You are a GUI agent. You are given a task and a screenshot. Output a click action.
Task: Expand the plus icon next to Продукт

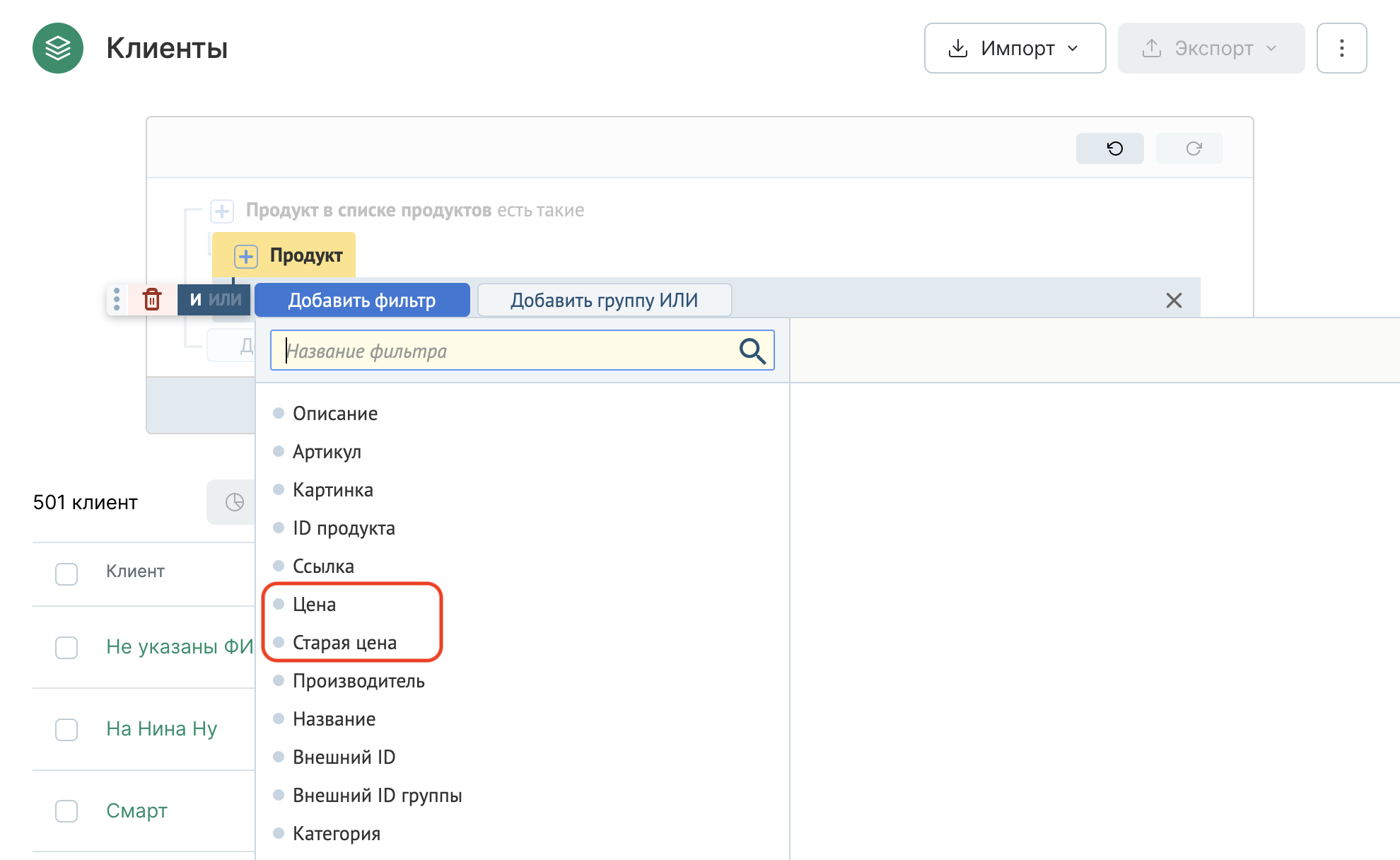coord(246,256)
